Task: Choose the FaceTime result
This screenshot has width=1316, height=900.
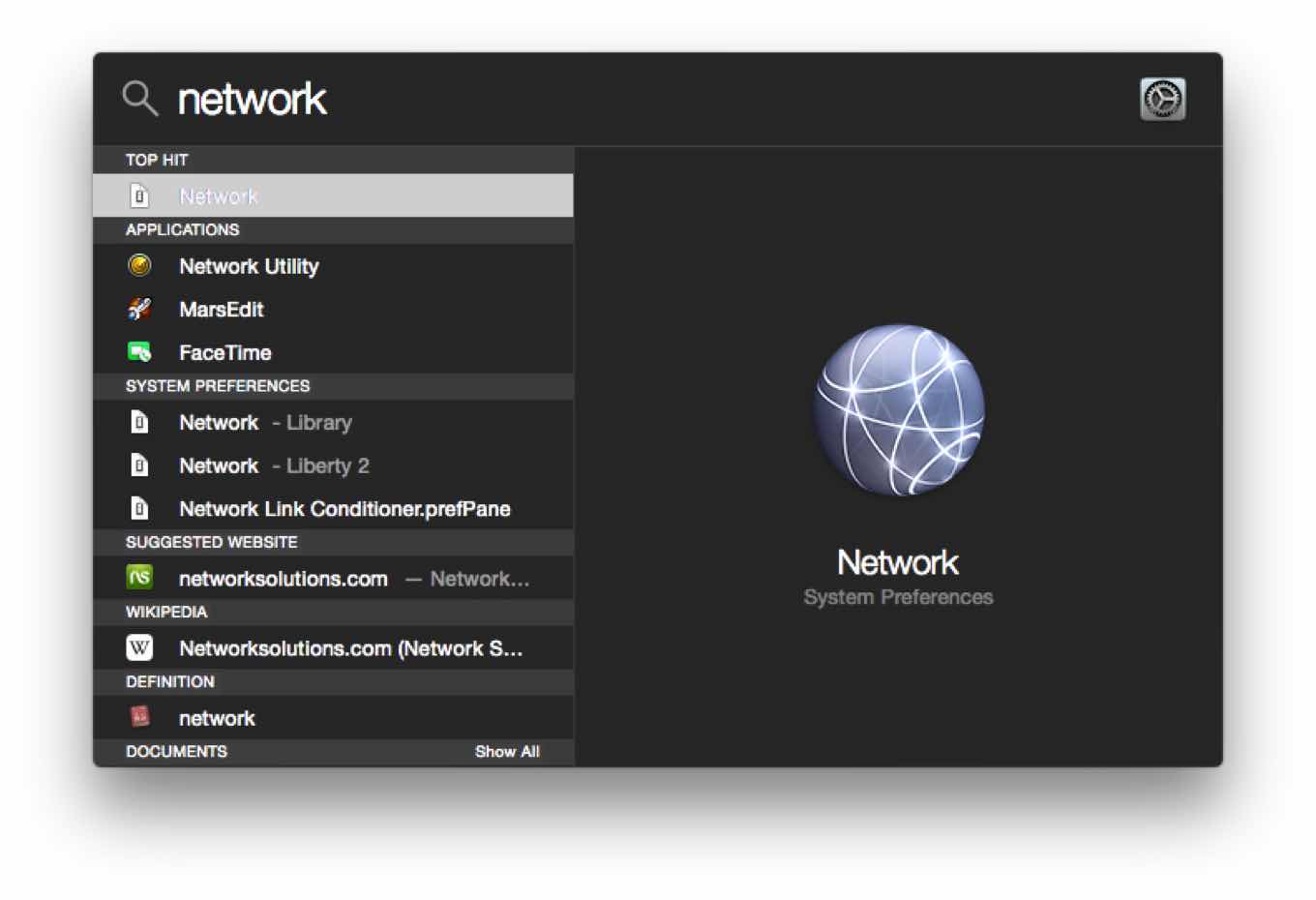Action: click(x=333, y=352)
